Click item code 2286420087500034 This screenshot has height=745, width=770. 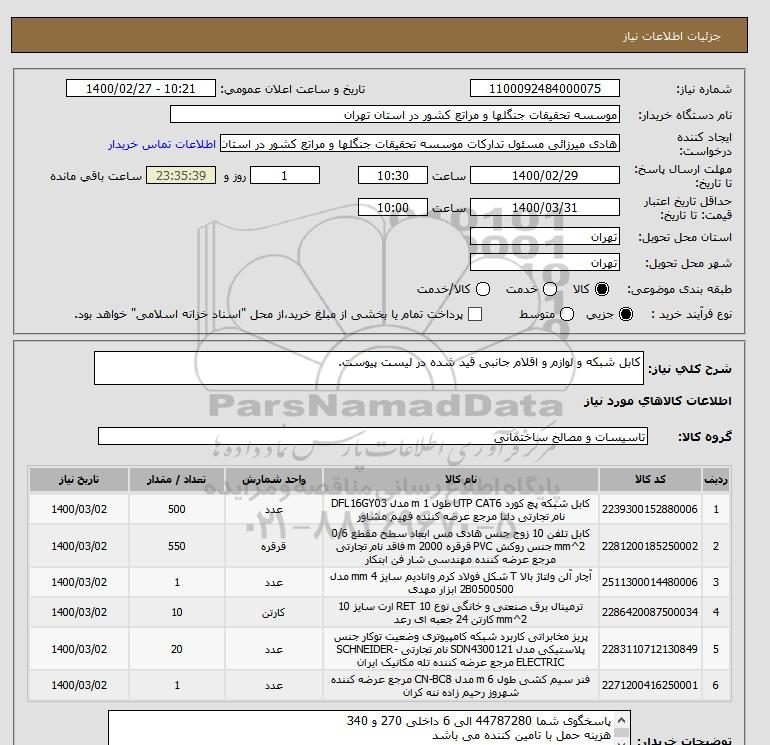[650, 612]
